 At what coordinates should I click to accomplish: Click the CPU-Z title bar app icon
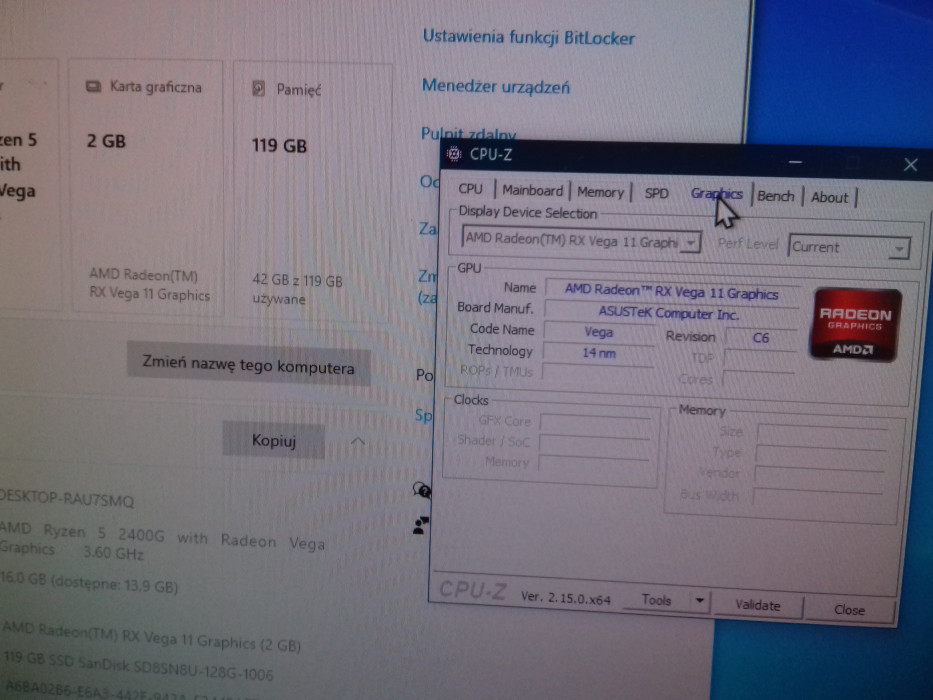pos(454,154)
